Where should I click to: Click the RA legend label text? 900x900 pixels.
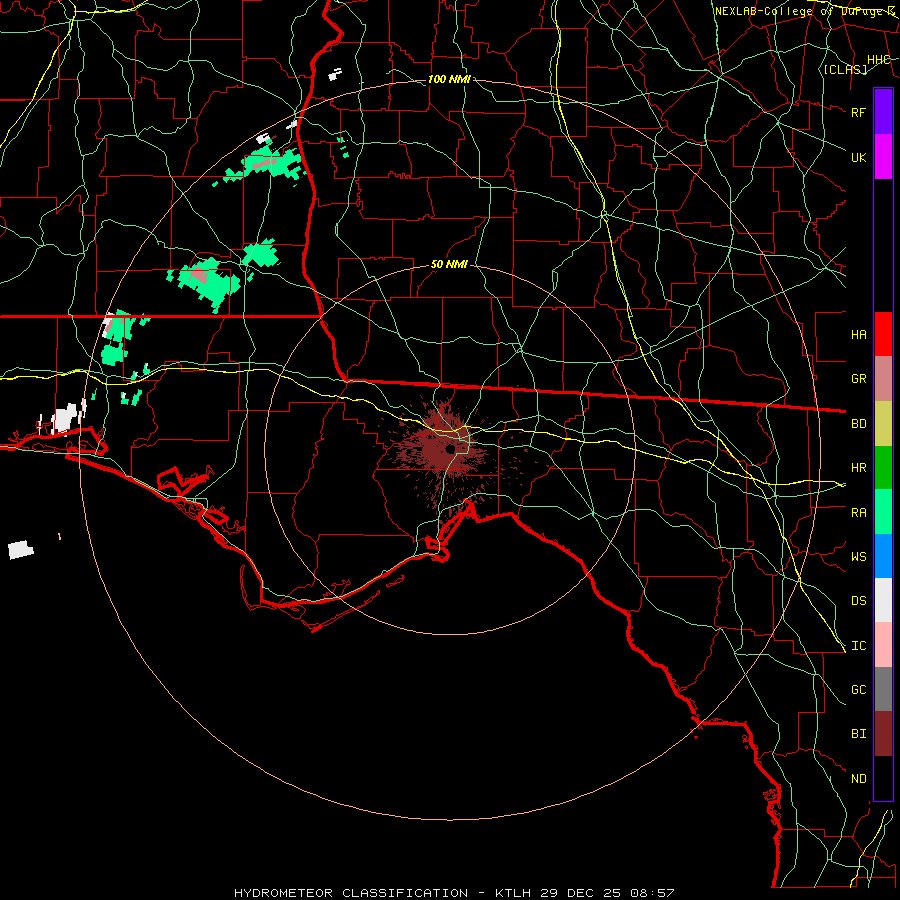(x=859, y=513)
